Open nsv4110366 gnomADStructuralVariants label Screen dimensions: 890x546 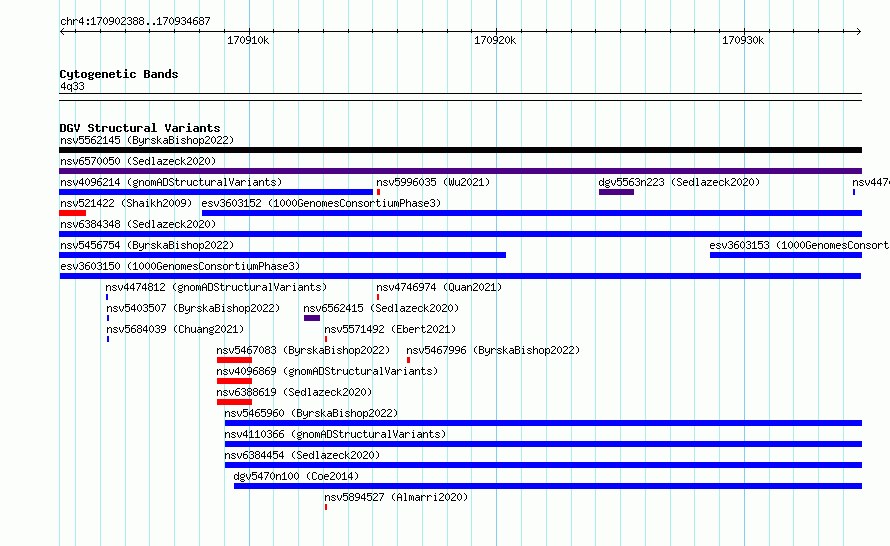point(335,434)
